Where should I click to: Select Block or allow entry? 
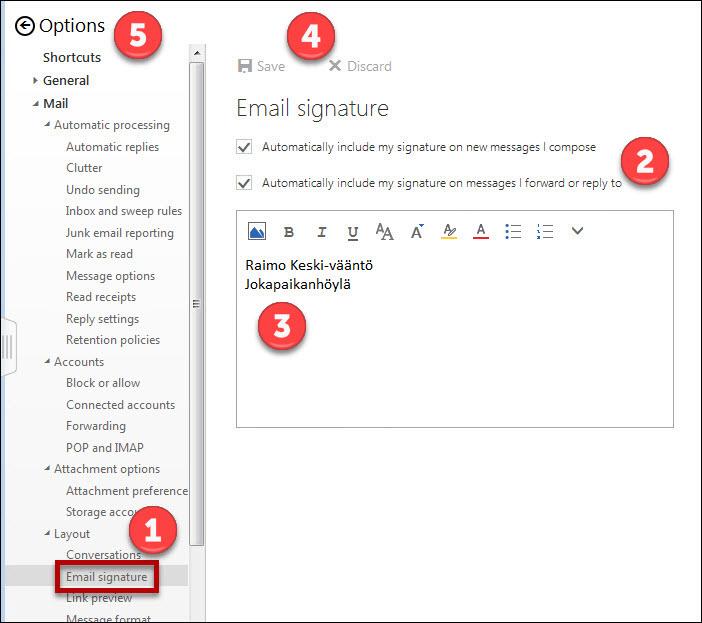(x=103, y=383)
